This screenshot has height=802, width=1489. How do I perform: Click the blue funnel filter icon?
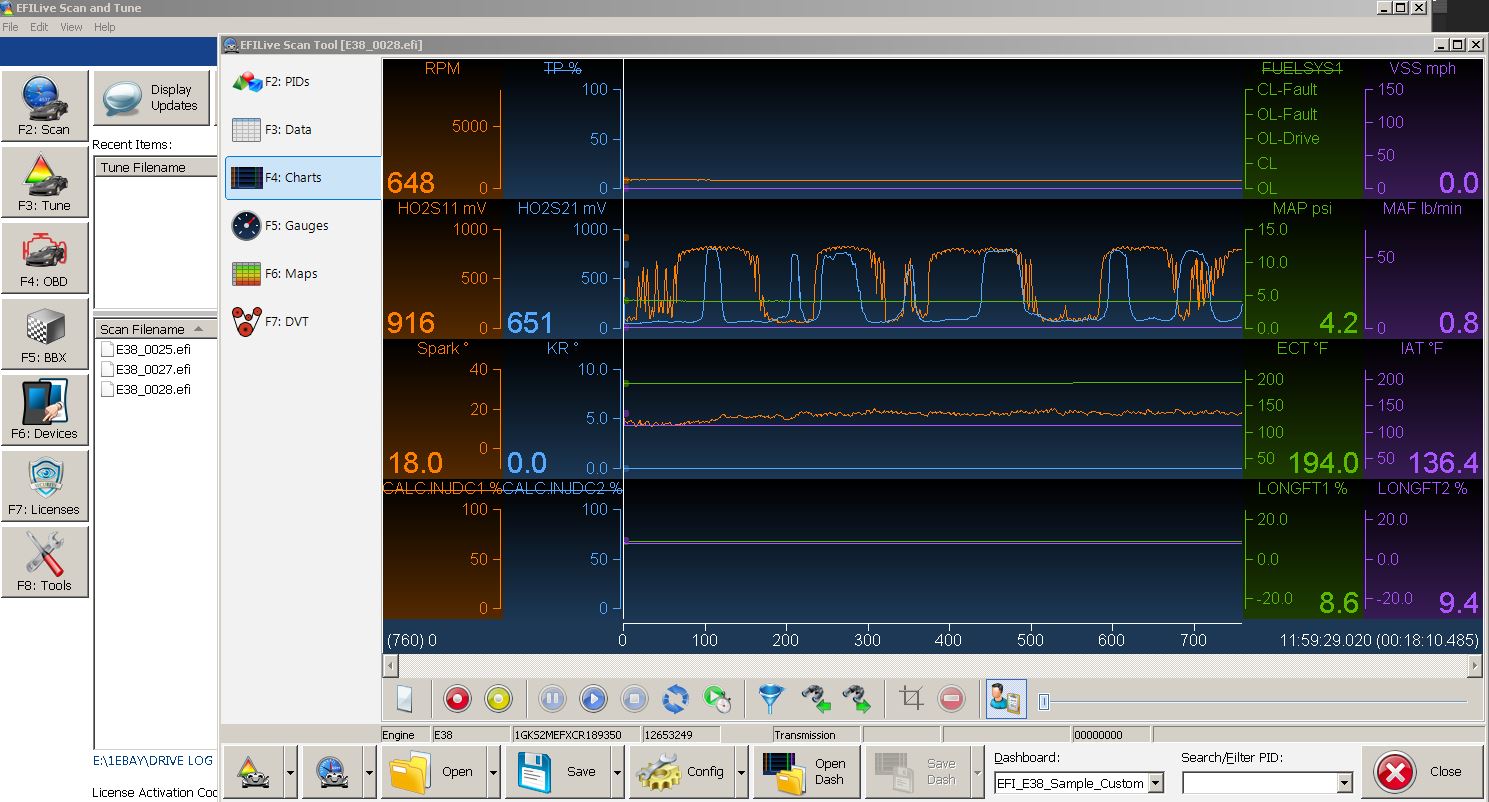click(771, 699)
